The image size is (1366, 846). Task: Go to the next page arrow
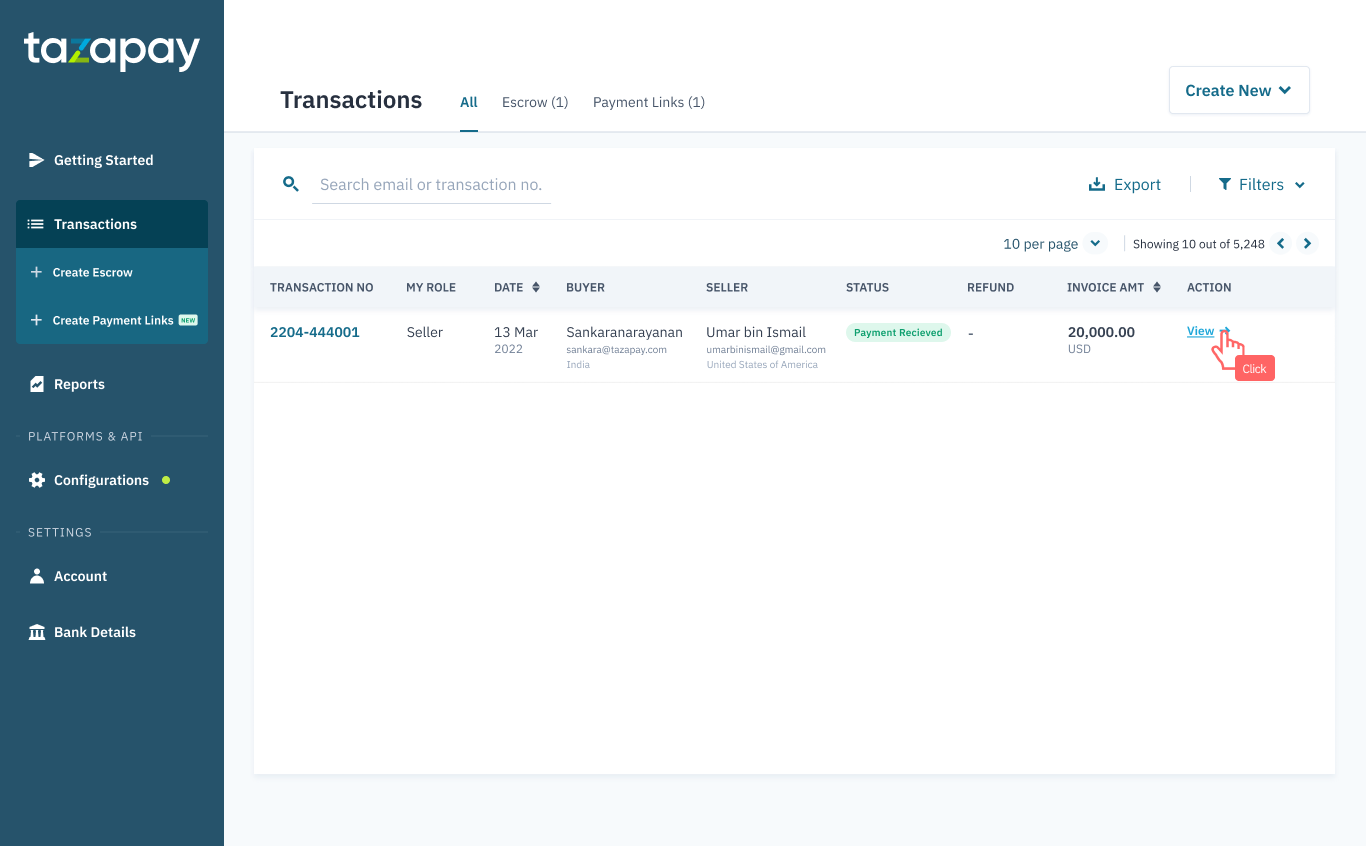pos(1307,243)
